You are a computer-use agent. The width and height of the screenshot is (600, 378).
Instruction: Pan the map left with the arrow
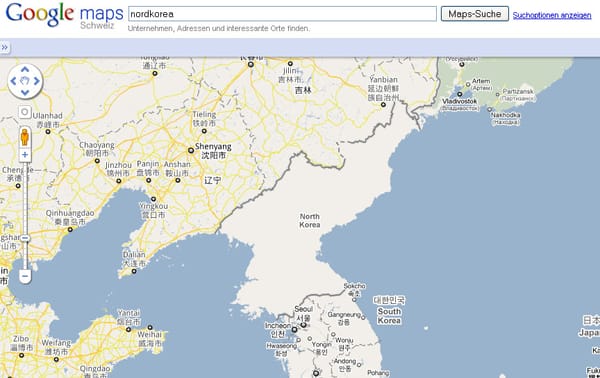(13, 81)
